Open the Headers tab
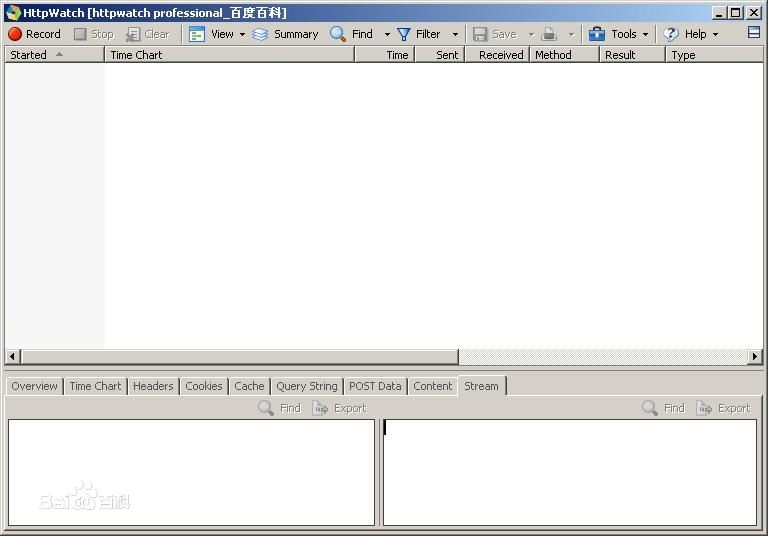This screenshot has width=768, height=536. point(153,386)
